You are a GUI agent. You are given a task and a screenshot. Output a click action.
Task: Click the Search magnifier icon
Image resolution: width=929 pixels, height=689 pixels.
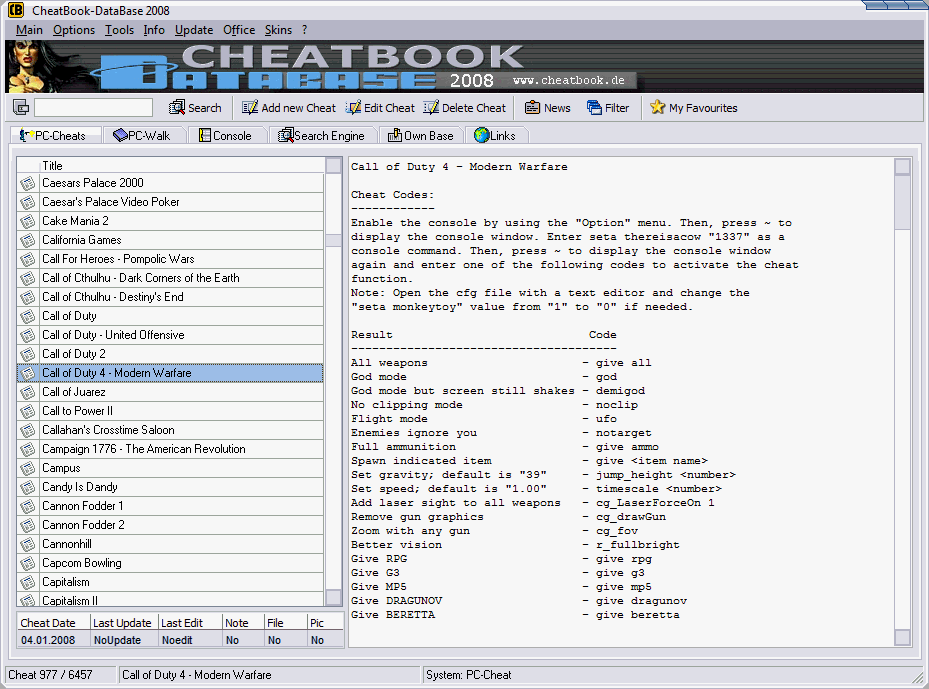(x=177, y=107)
